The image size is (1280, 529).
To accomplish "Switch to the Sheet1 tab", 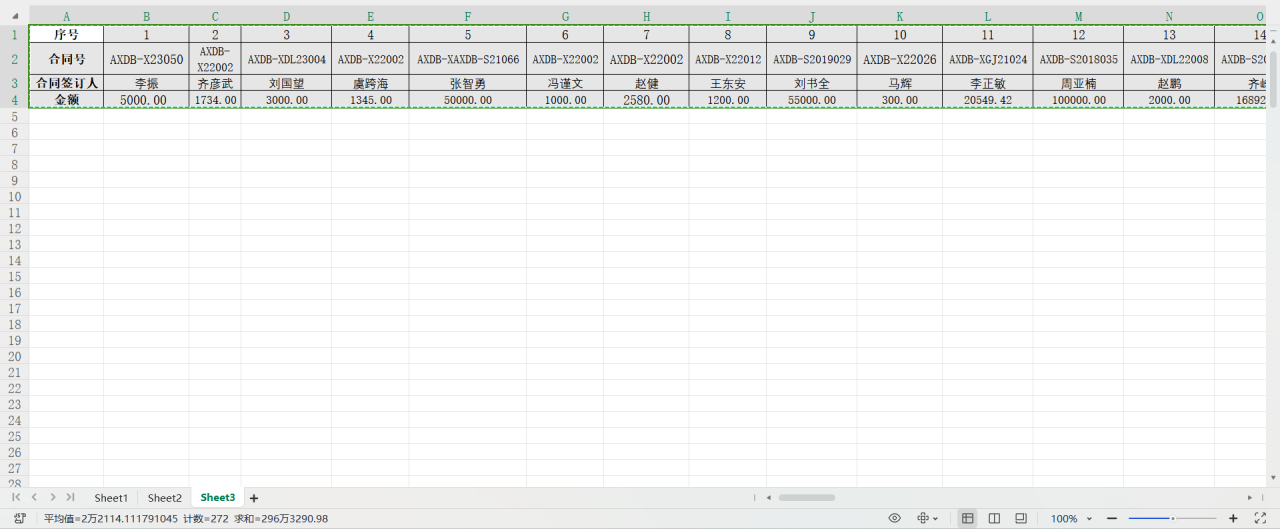I will [111, 498].
